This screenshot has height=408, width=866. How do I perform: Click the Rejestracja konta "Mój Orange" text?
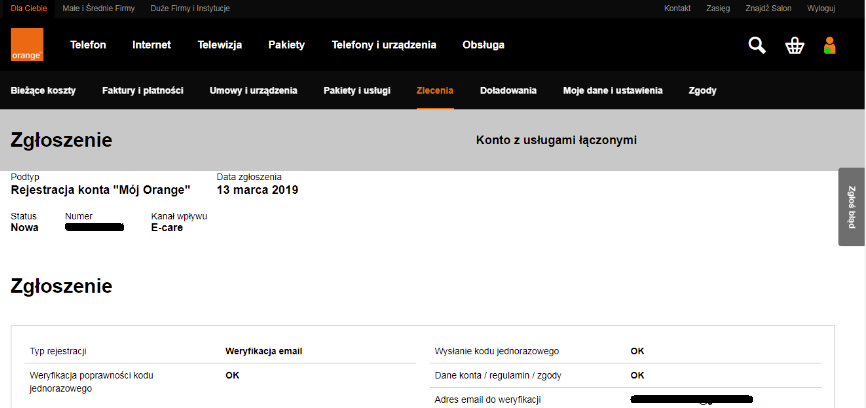[101, 190]
